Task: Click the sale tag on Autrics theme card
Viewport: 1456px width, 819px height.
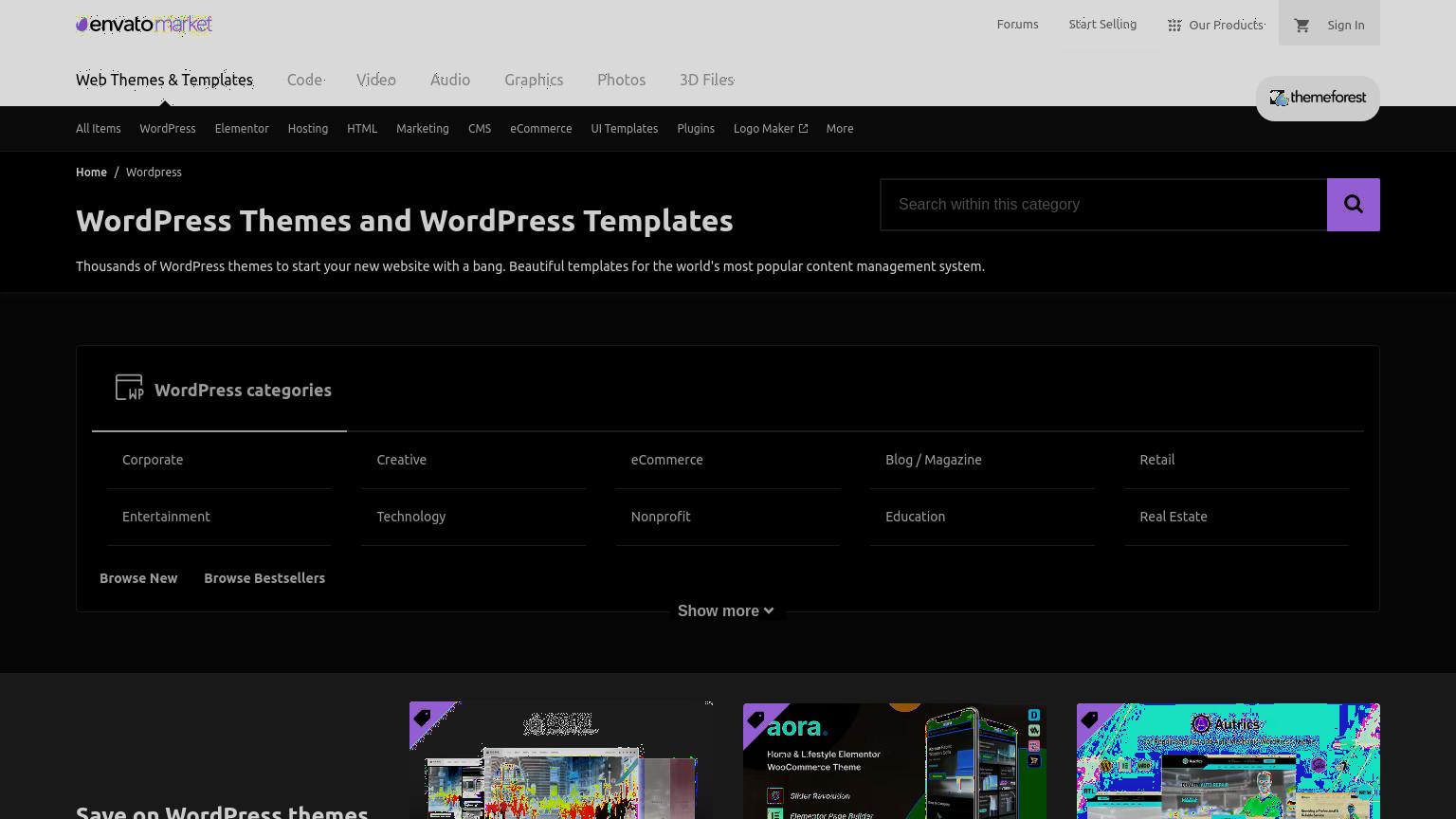Action: tap(1090, 719)
